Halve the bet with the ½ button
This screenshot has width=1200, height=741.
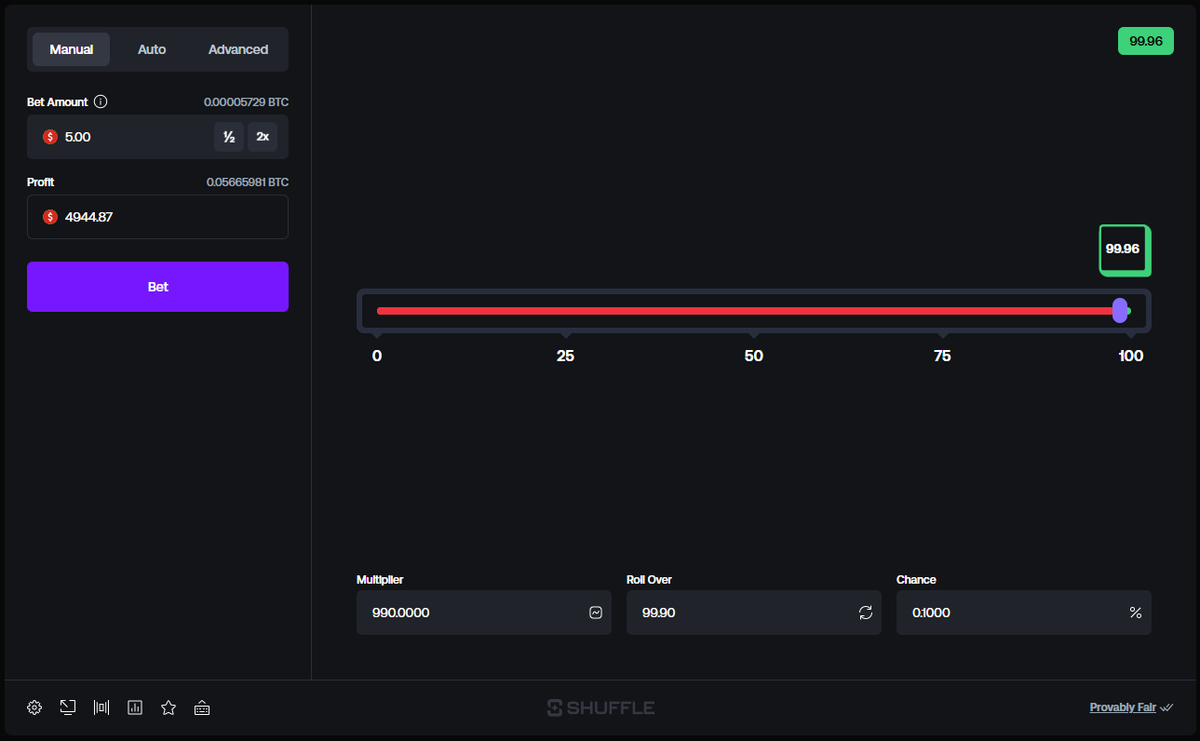[x=229, y=137]
